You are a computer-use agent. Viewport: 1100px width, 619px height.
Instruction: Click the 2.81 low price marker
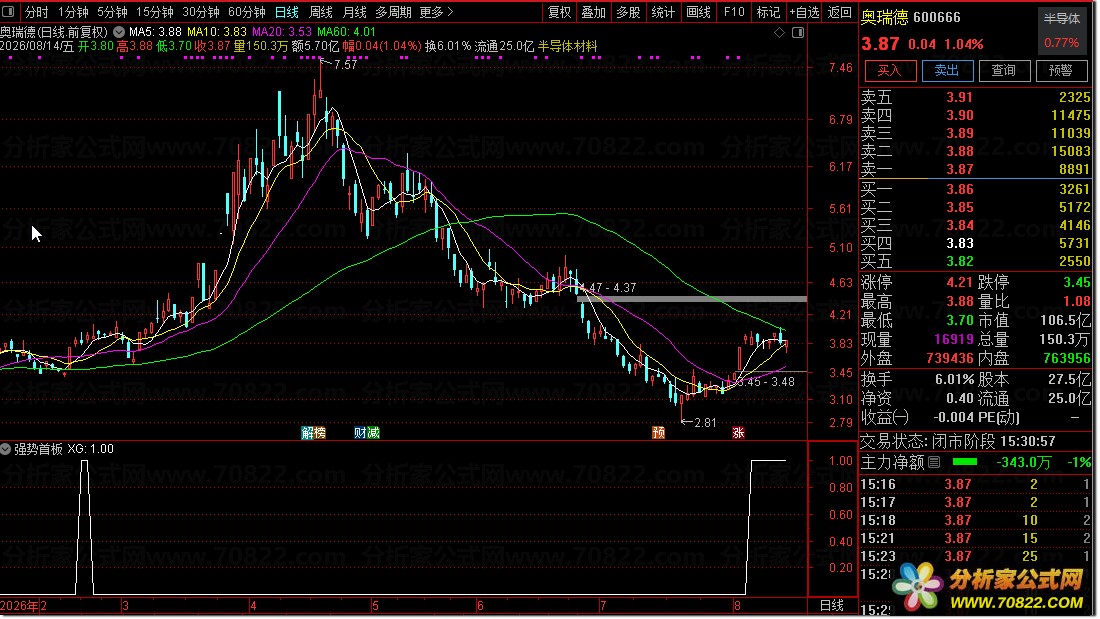click(x=705, y=422)
